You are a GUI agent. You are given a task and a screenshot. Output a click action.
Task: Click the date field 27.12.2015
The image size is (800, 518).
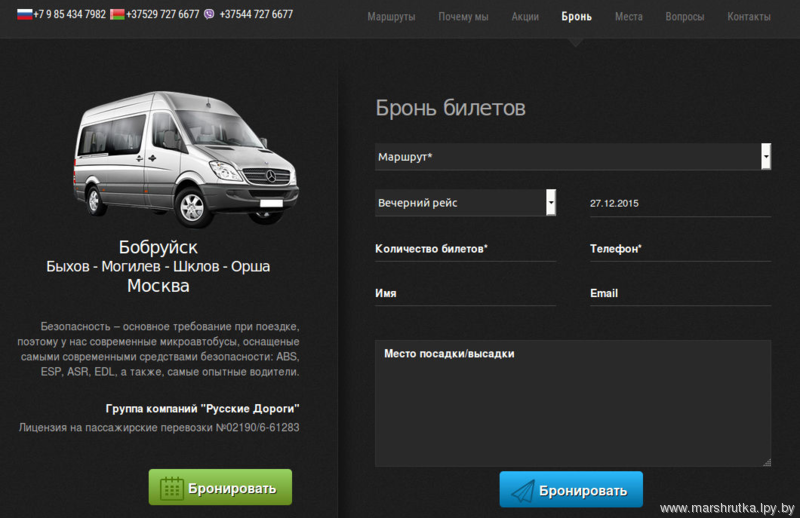[x=680, y=203]
